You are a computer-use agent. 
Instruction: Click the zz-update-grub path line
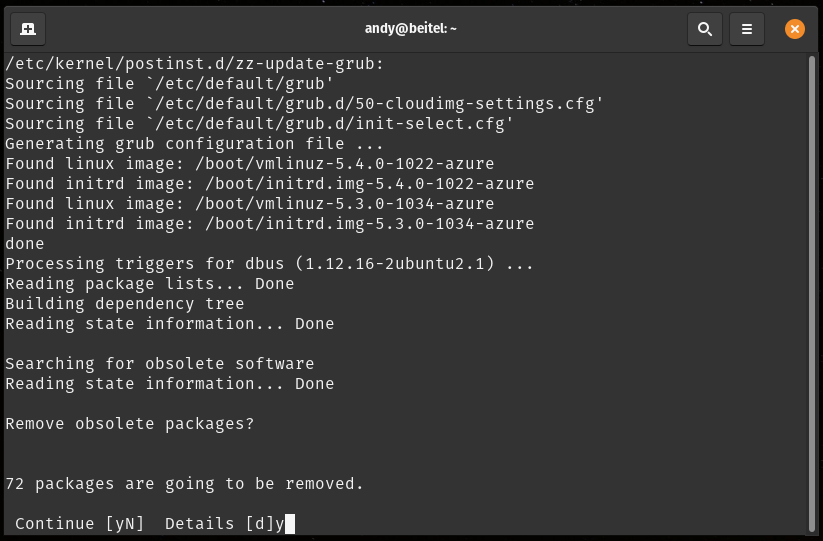coord(195,64)
